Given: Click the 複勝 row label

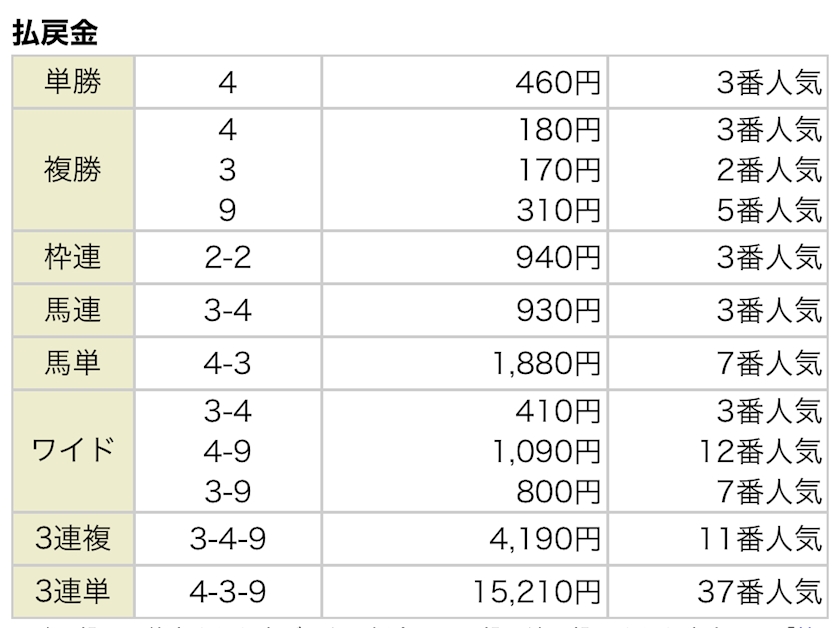Looking at the screenshot, I should pos(73,170).
